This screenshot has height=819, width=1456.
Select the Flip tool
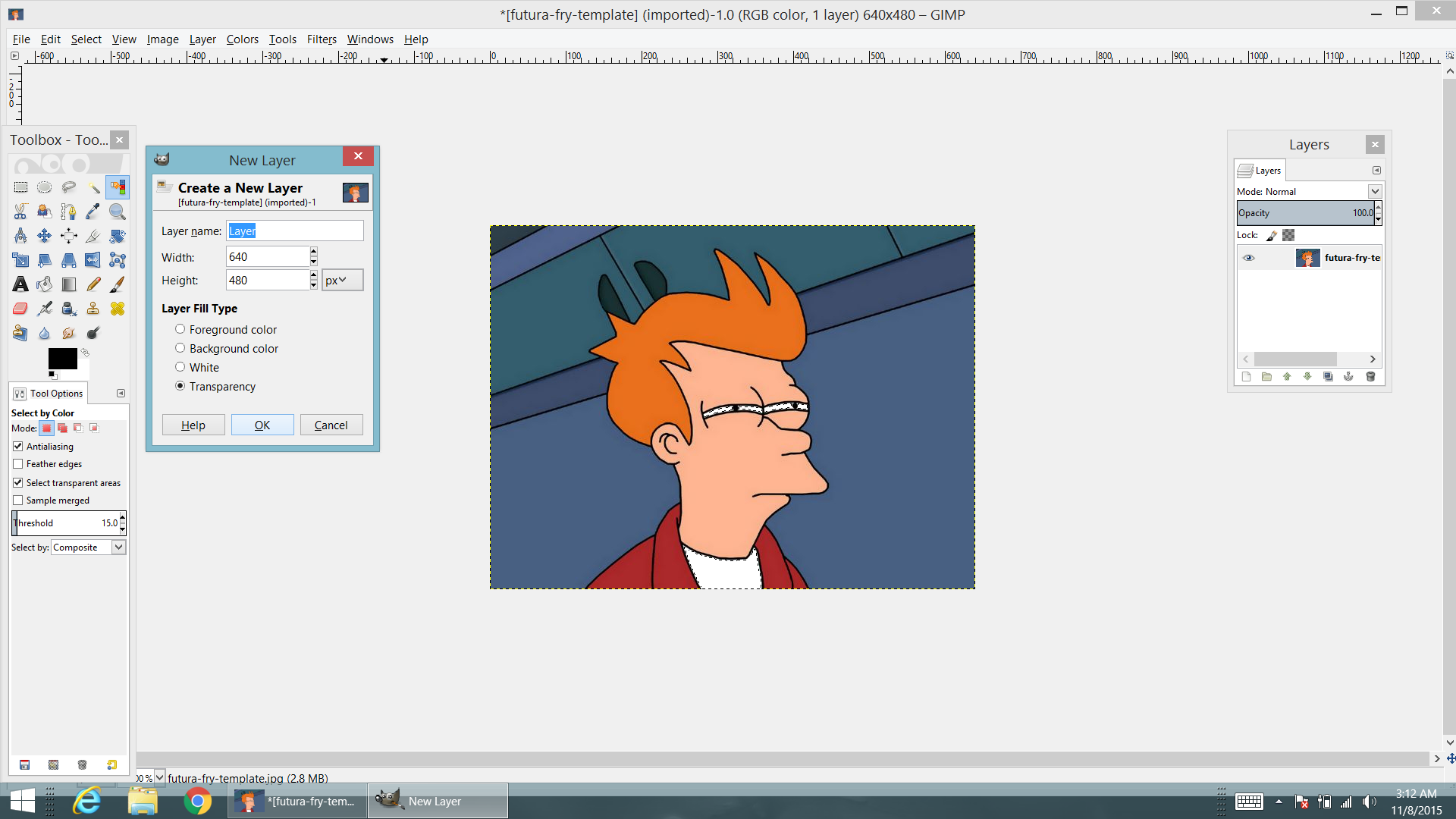tap(93, 260)
